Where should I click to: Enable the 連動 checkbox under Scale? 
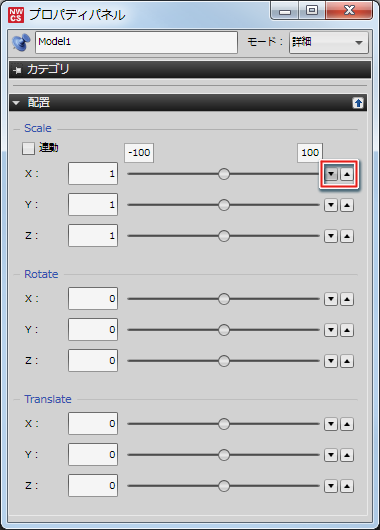click(x=28, y=148)
